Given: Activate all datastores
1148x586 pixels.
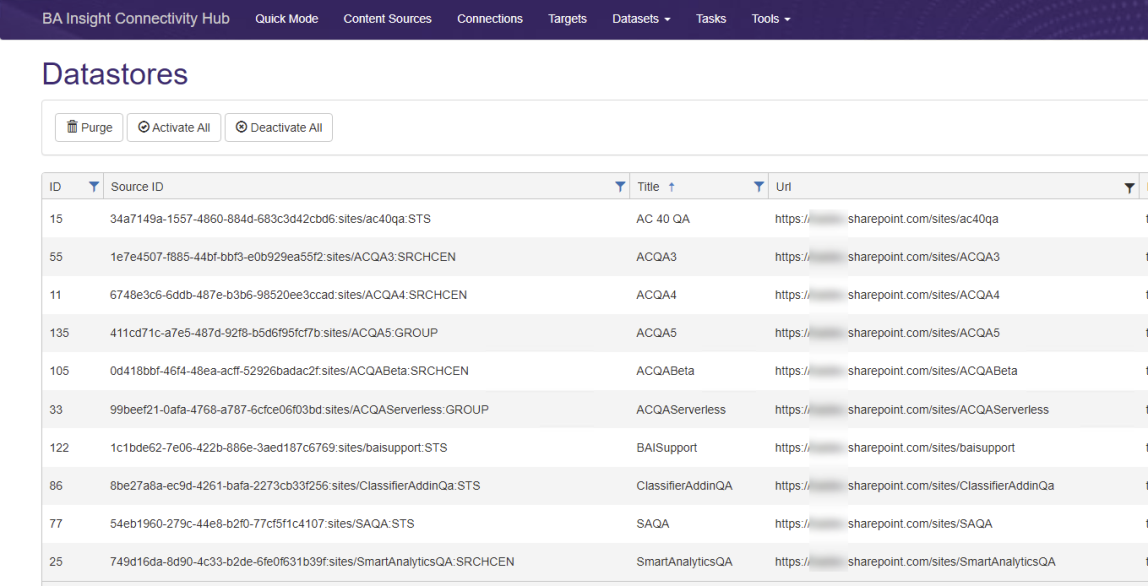Looking at the screenshot, I should click(x=174, y=128).
